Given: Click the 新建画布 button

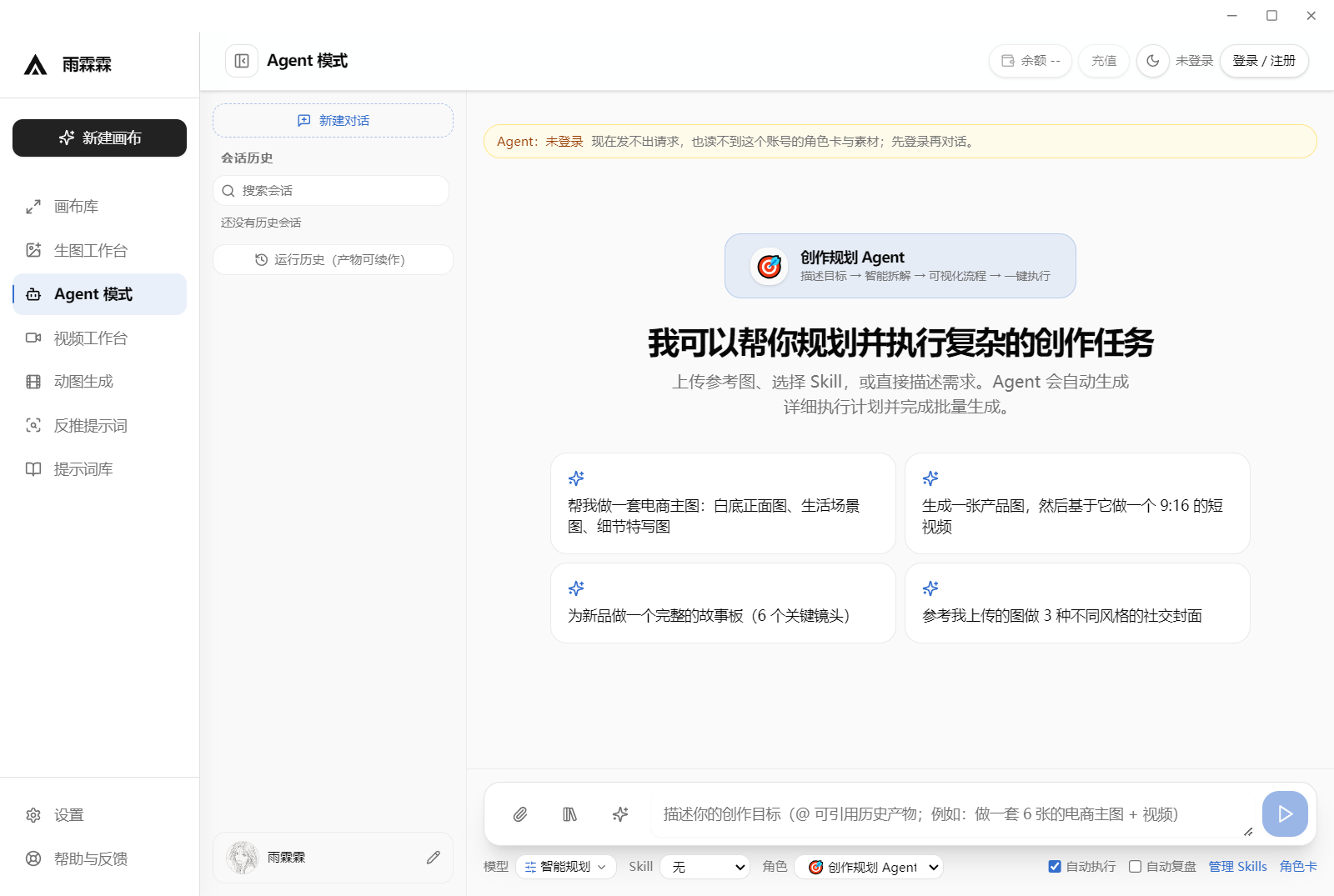Looking at the screenshot, I should pyautogui.click(x=99, y=138).
